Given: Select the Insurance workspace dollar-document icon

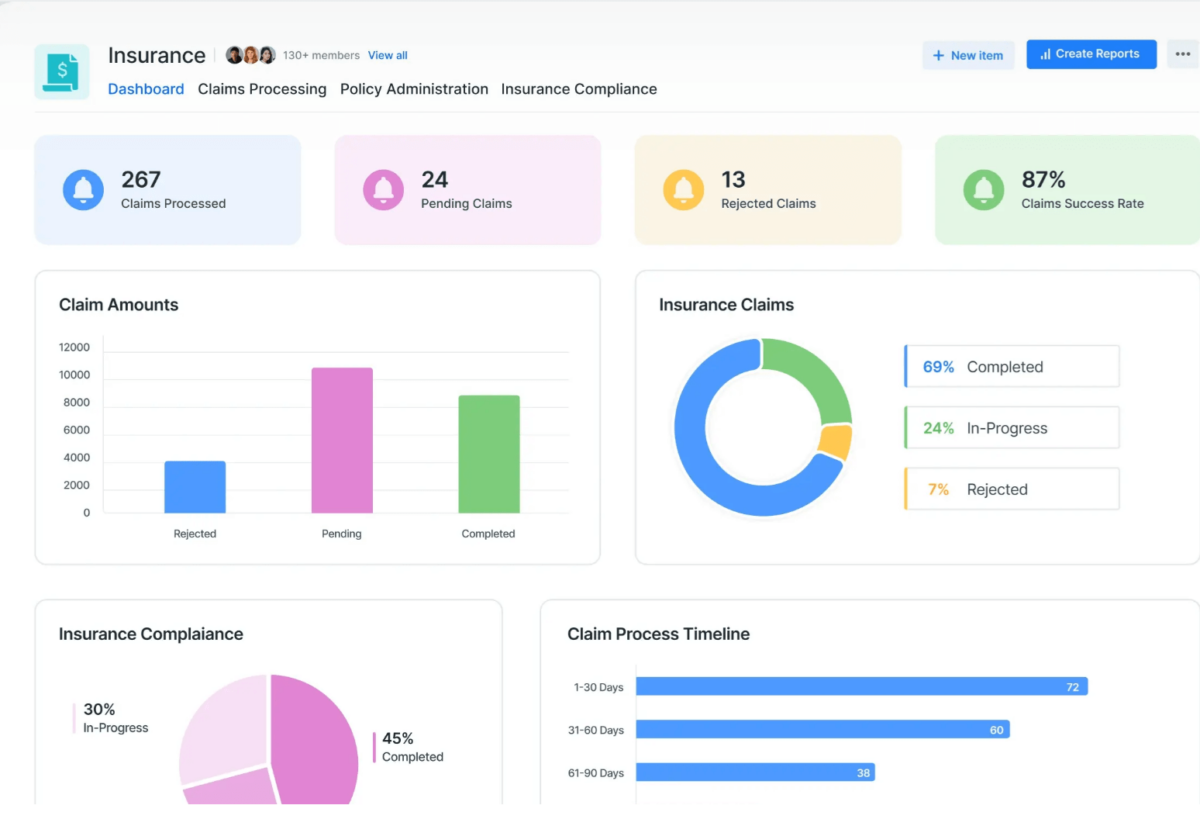Looking at the screenshot, I should click(62, 71).
